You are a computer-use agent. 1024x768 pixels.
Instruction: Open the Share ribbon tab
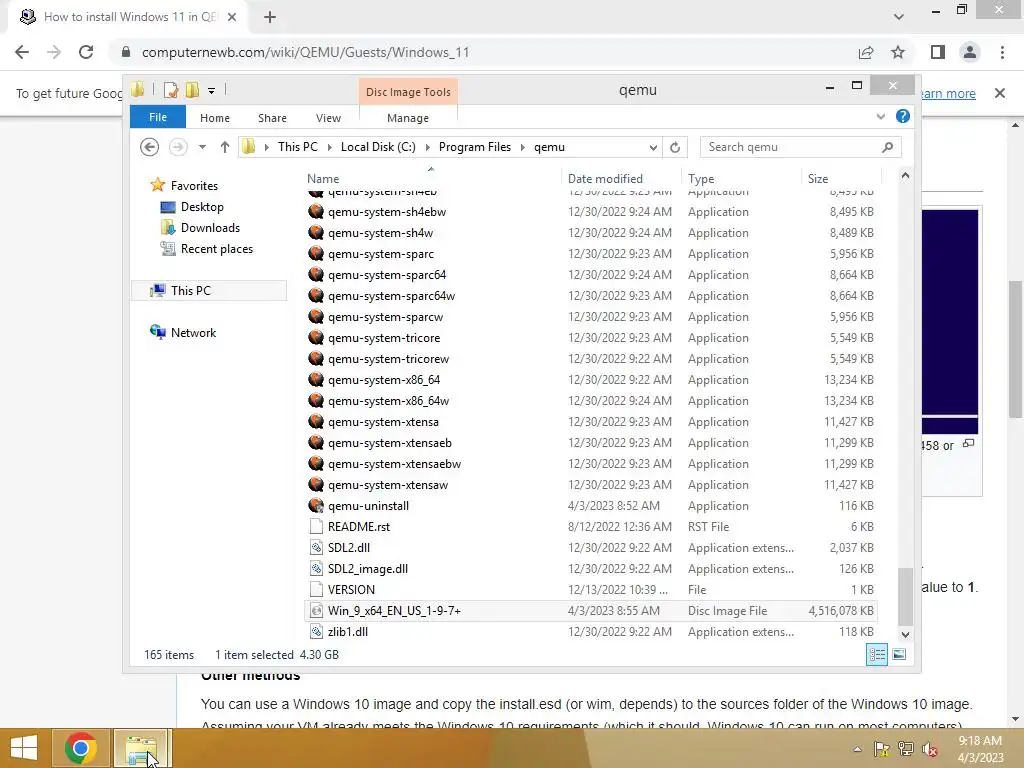pyautogui.click(x=272, y=118)
